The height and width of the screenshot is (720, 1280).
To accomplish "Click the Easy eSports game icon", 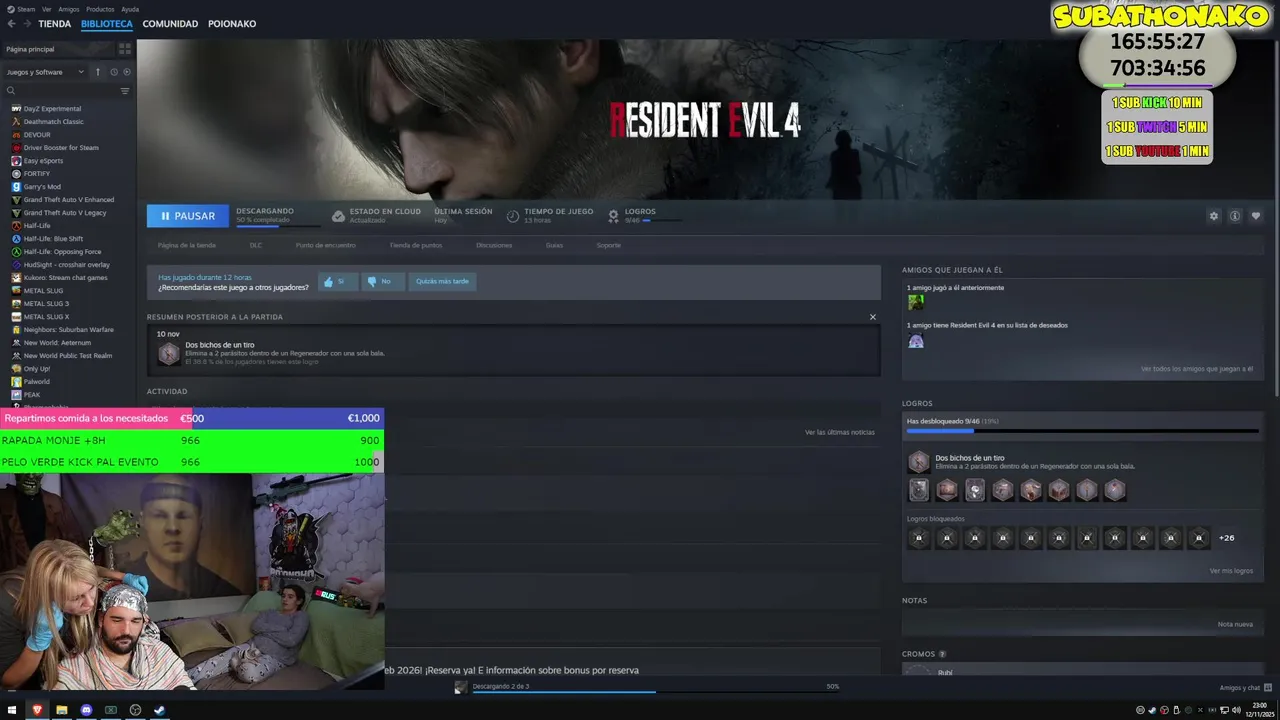I will (16, 161).
